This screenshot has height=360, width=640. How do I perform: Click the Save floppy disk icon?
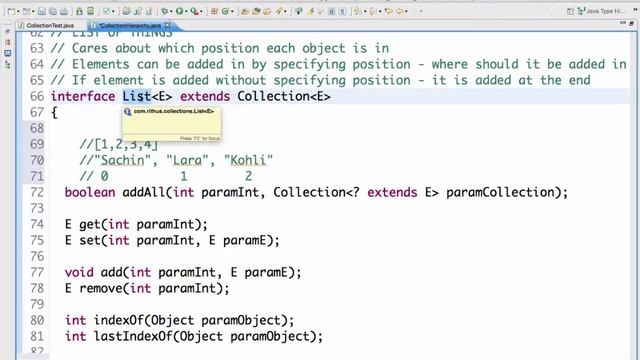(x=42, y=11)
